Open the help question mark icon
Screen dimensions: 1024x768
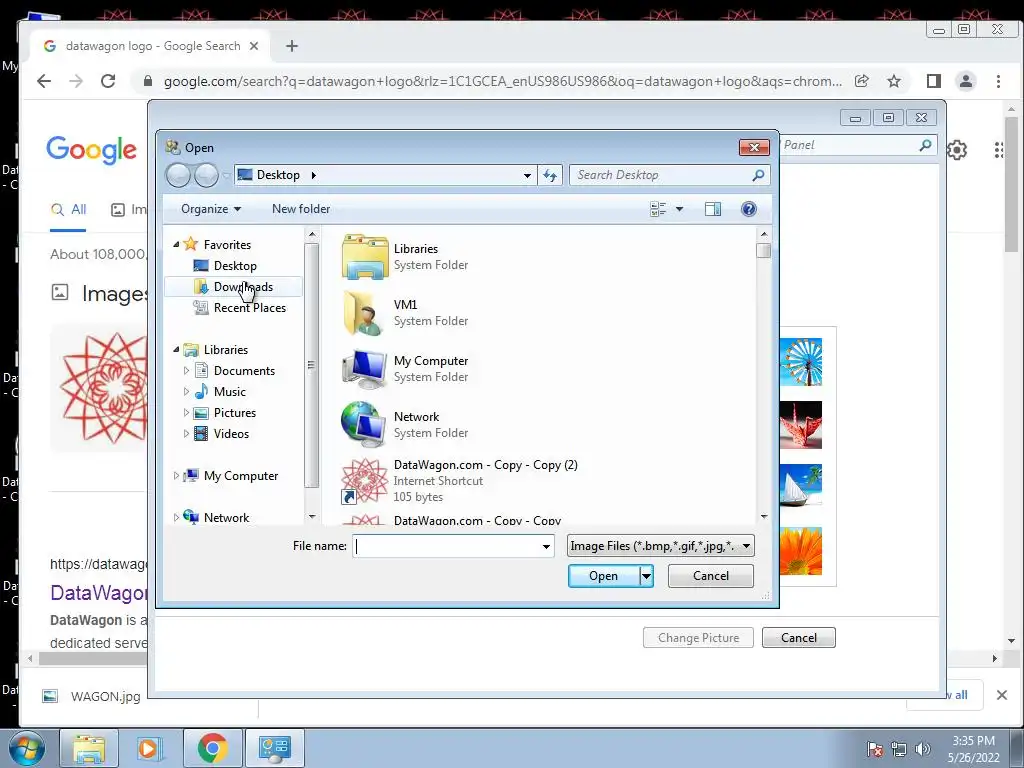click(748, 209)
